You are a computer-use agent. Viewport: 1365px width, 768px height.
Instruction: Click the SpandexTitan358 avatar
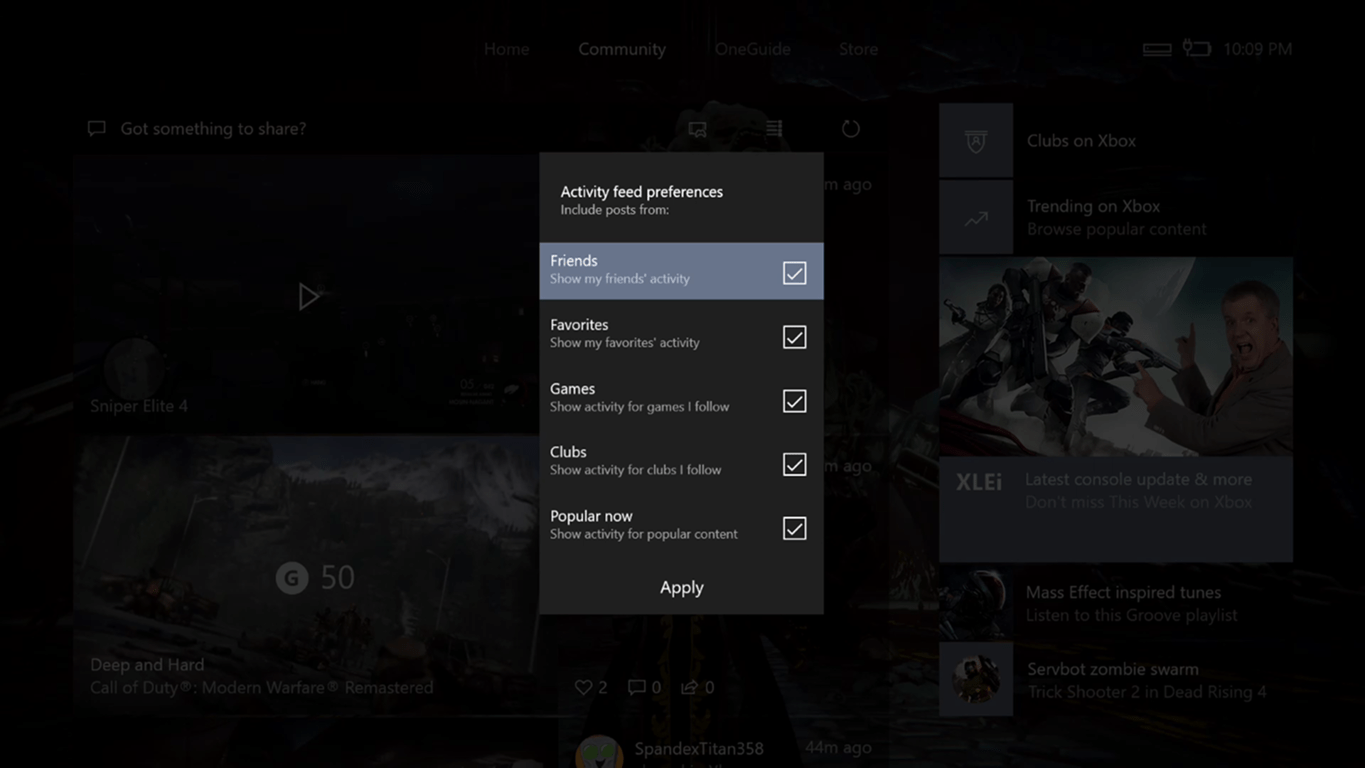click(x=599, y=752)
